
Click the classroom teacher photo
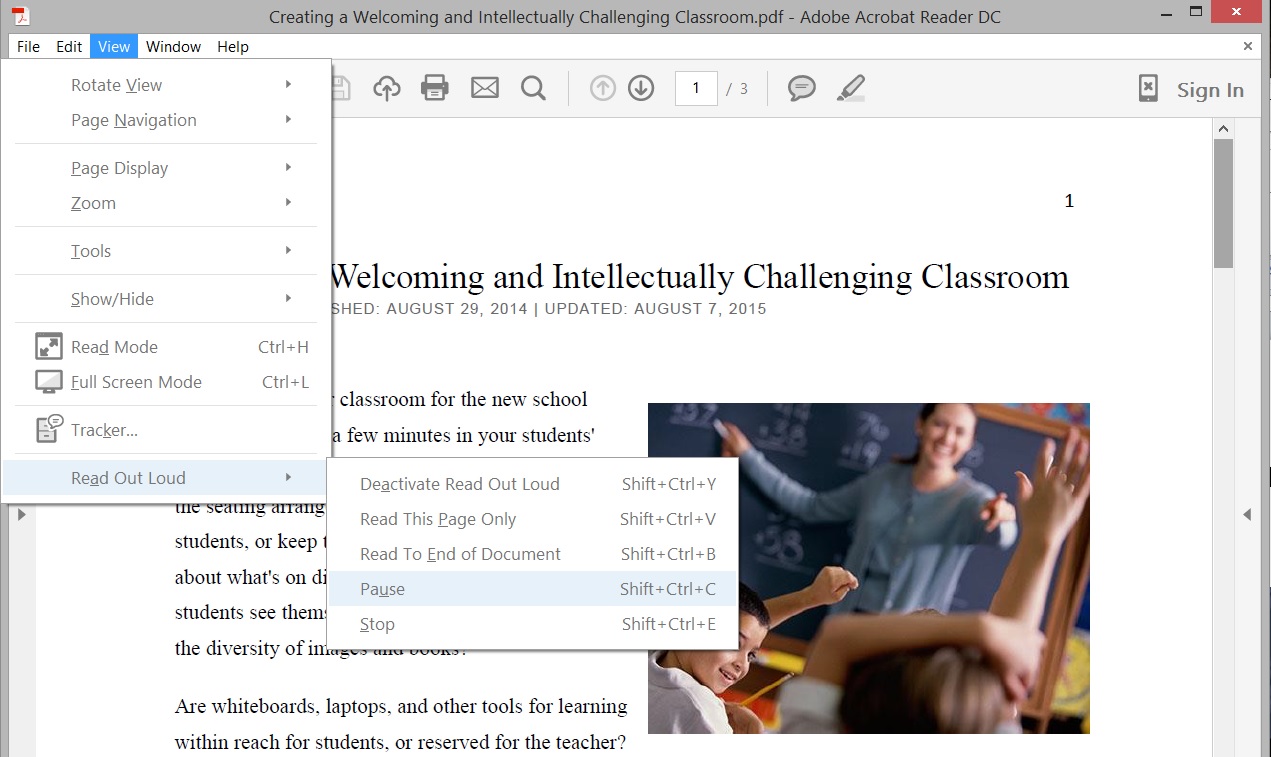[868, 568]
